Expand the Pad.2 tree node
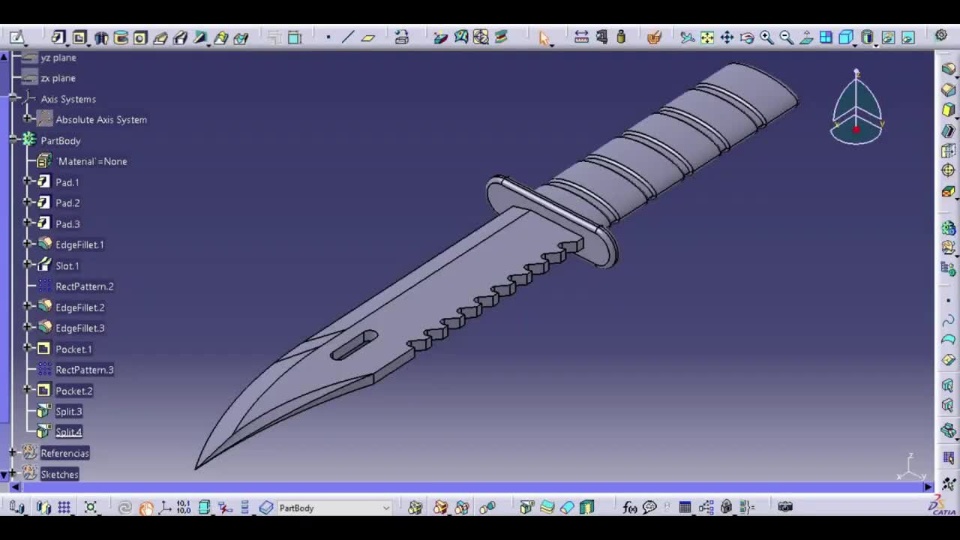The image size is (960, 540). [x=27, y=202]
